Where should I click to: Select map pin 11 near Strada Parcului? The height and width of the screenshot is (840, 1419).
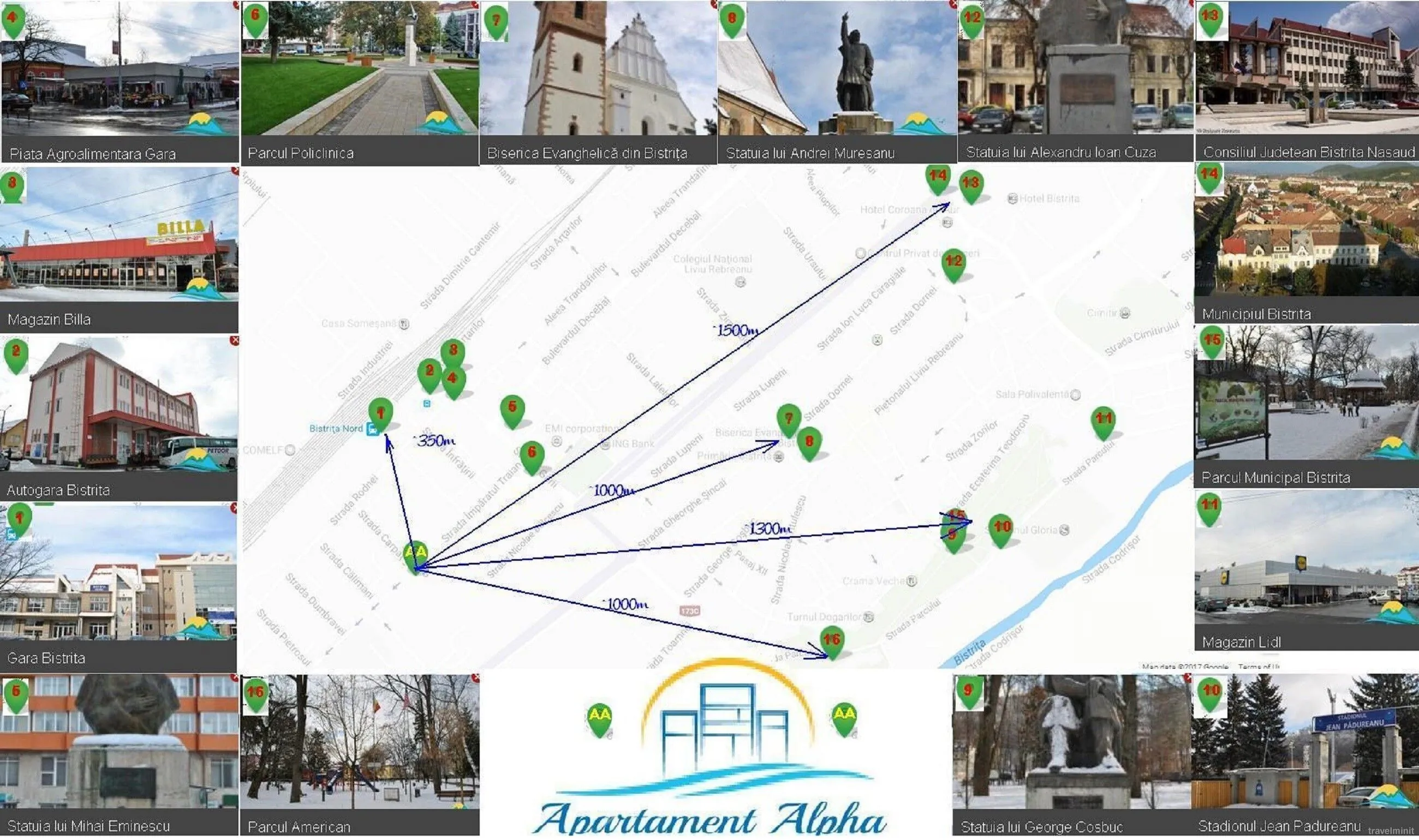[x=1103, y=421]
